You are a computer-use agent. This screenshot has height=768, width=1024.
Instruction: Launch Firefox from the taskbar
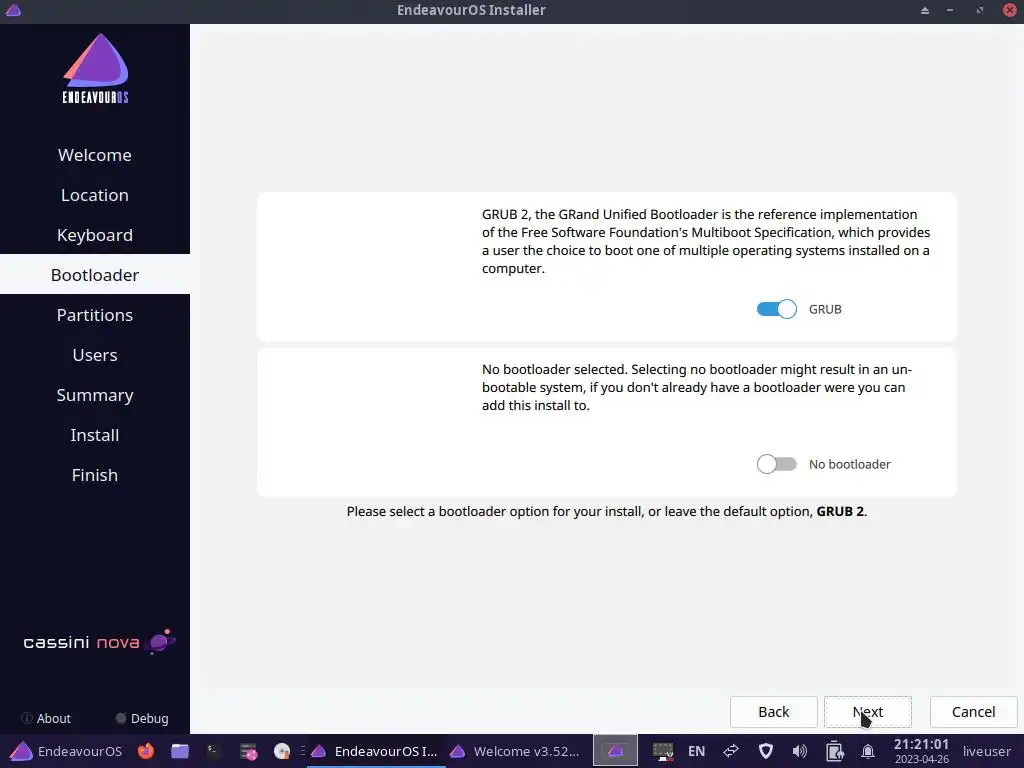pyautogui.click(x=146, y=751)
